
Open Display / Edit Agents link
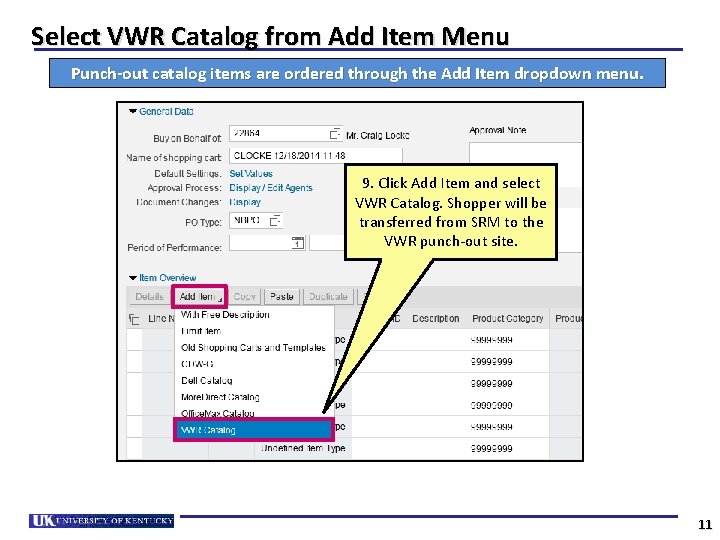[270, 188]
